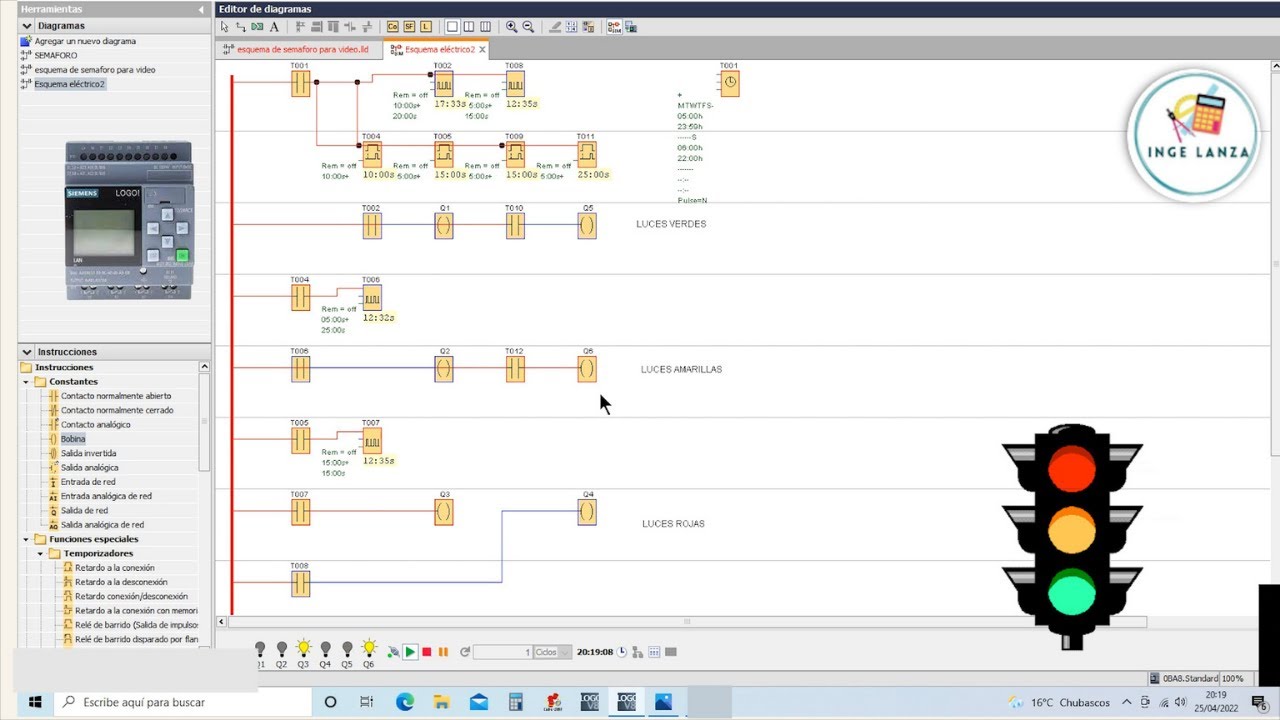Open the 'SF' special functions toolbar button
The width and height of the screenshot is (1280, 720).
click(x=409, y=27)
